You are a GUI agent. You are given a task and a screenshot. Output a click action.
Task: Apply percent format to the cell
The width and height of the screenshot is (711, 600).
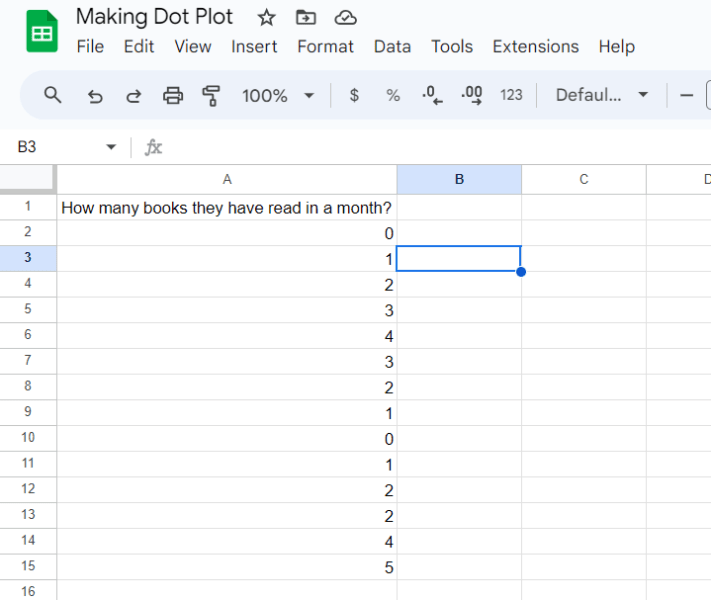point(393,95)
